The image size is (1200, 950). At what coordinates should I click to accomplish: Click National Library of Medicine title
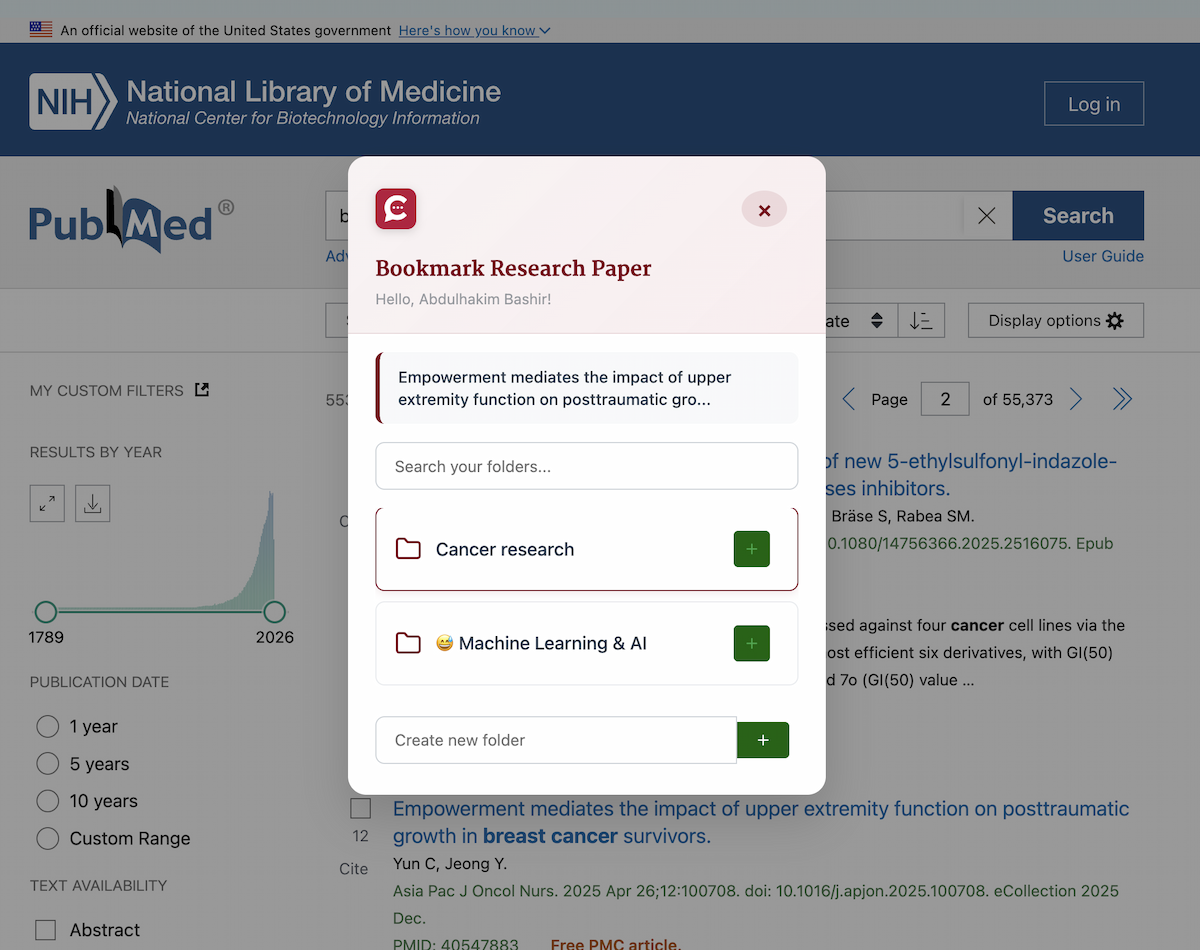[313, 92]
